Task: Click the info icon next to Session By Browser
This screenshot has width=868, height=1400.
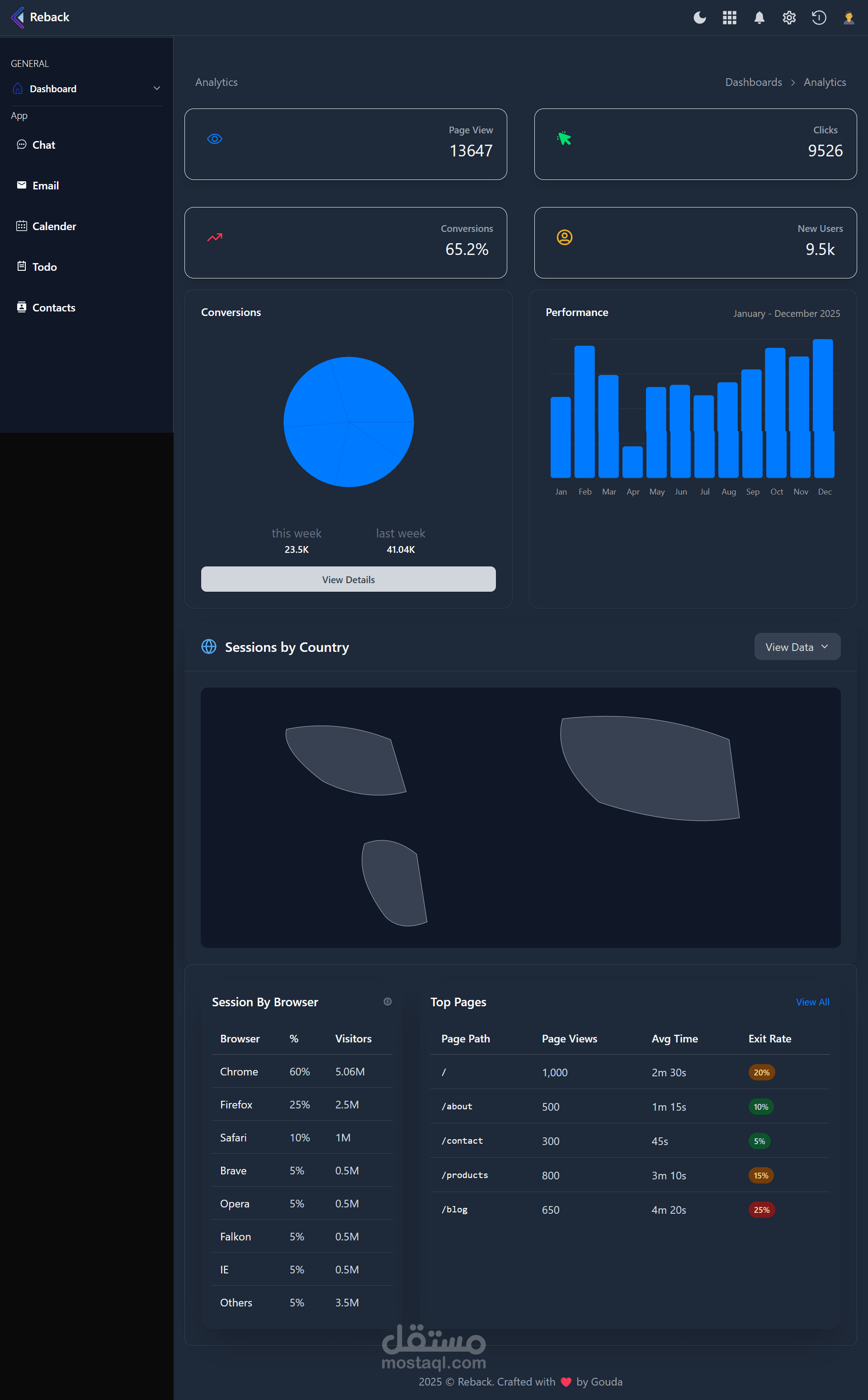Action: point(387,1002)
